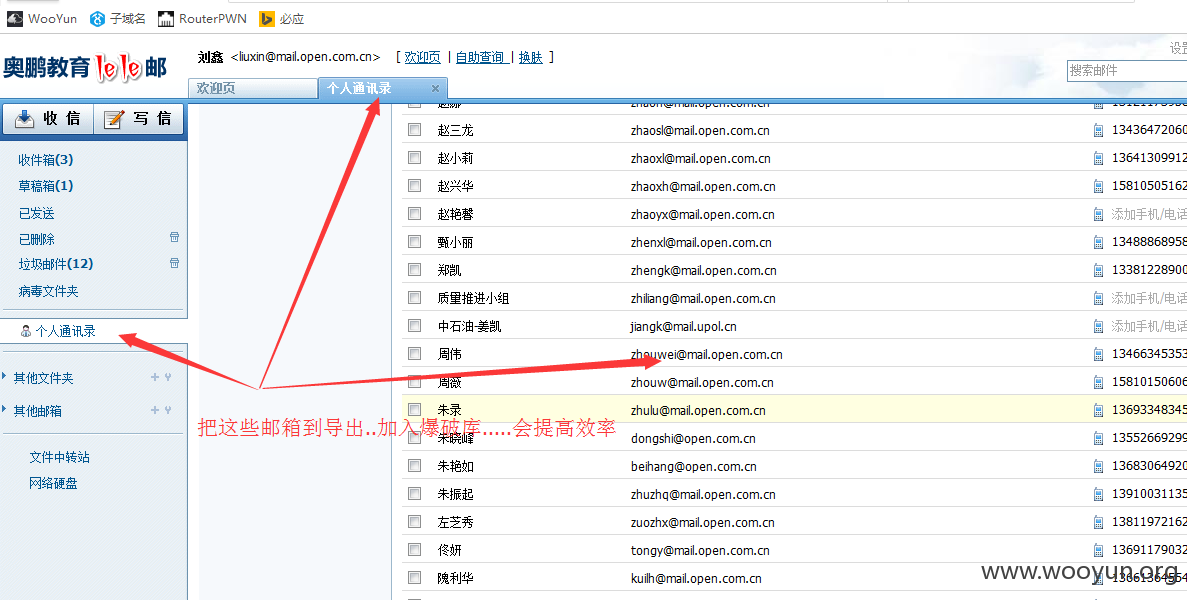Click the 欢迎页 header link
Viewport: 1187px width, 600px height.
pyautogui.click(x=422, y=57)
